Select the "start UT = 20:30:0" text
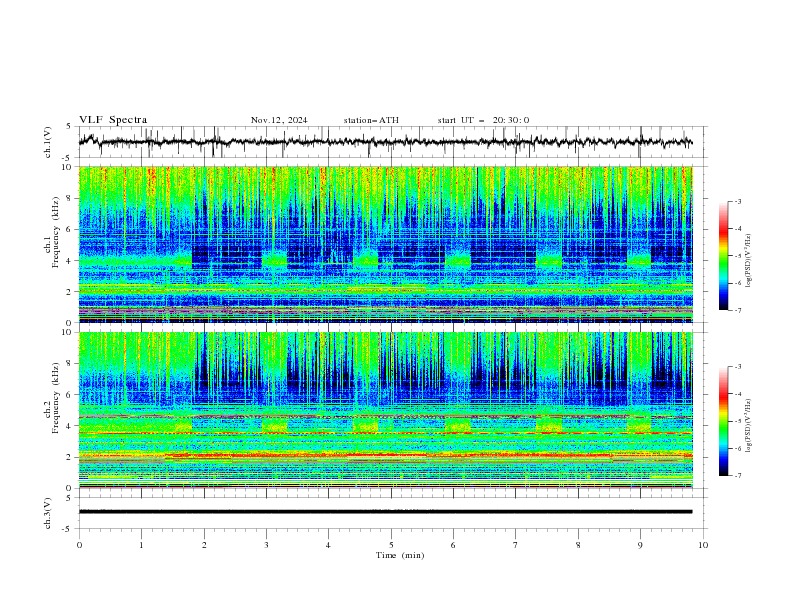This screenshot has width=792, height=612. click(483, 120)
